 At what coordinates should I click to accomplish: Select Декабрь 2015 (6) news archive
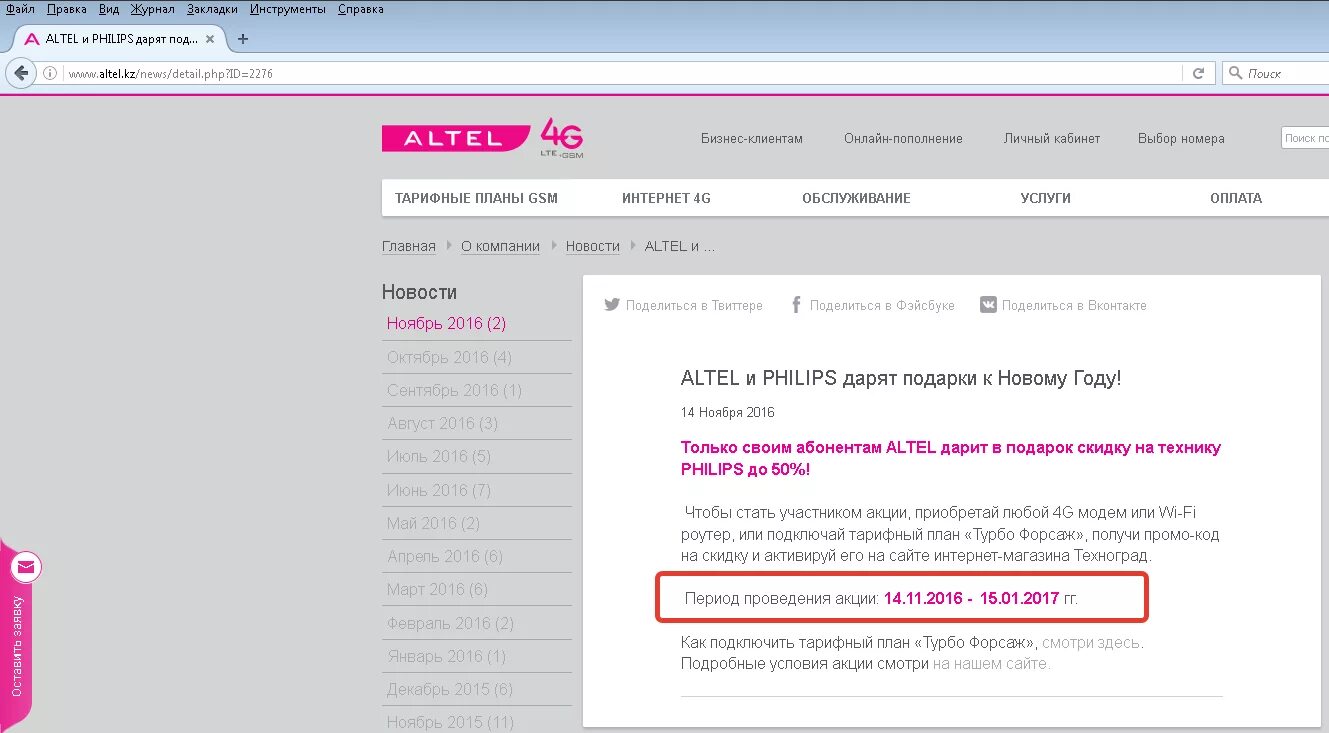[x=450, y=689]
